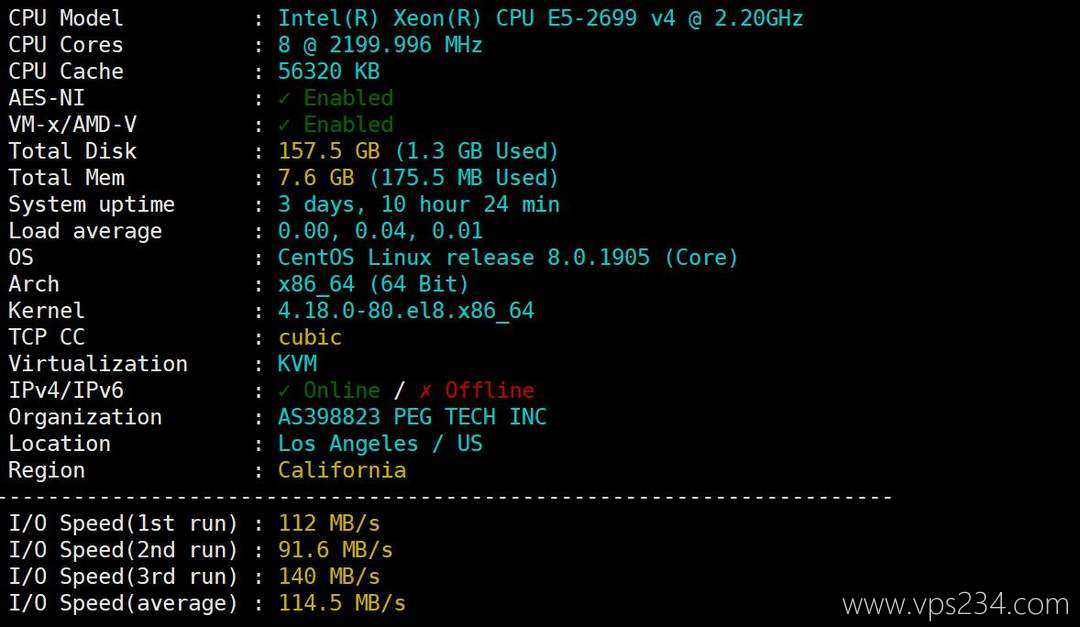The image size is (1080, 627).
Task: Click the OS label
Action: pyautogui.click(x=21, y=258)
